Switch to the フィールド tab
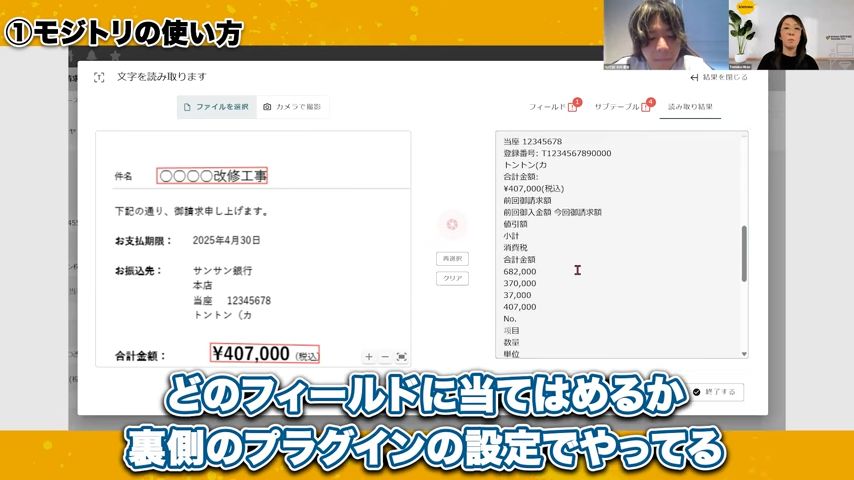The height and width of the screenshot is (480, 854). click(547, 107)
